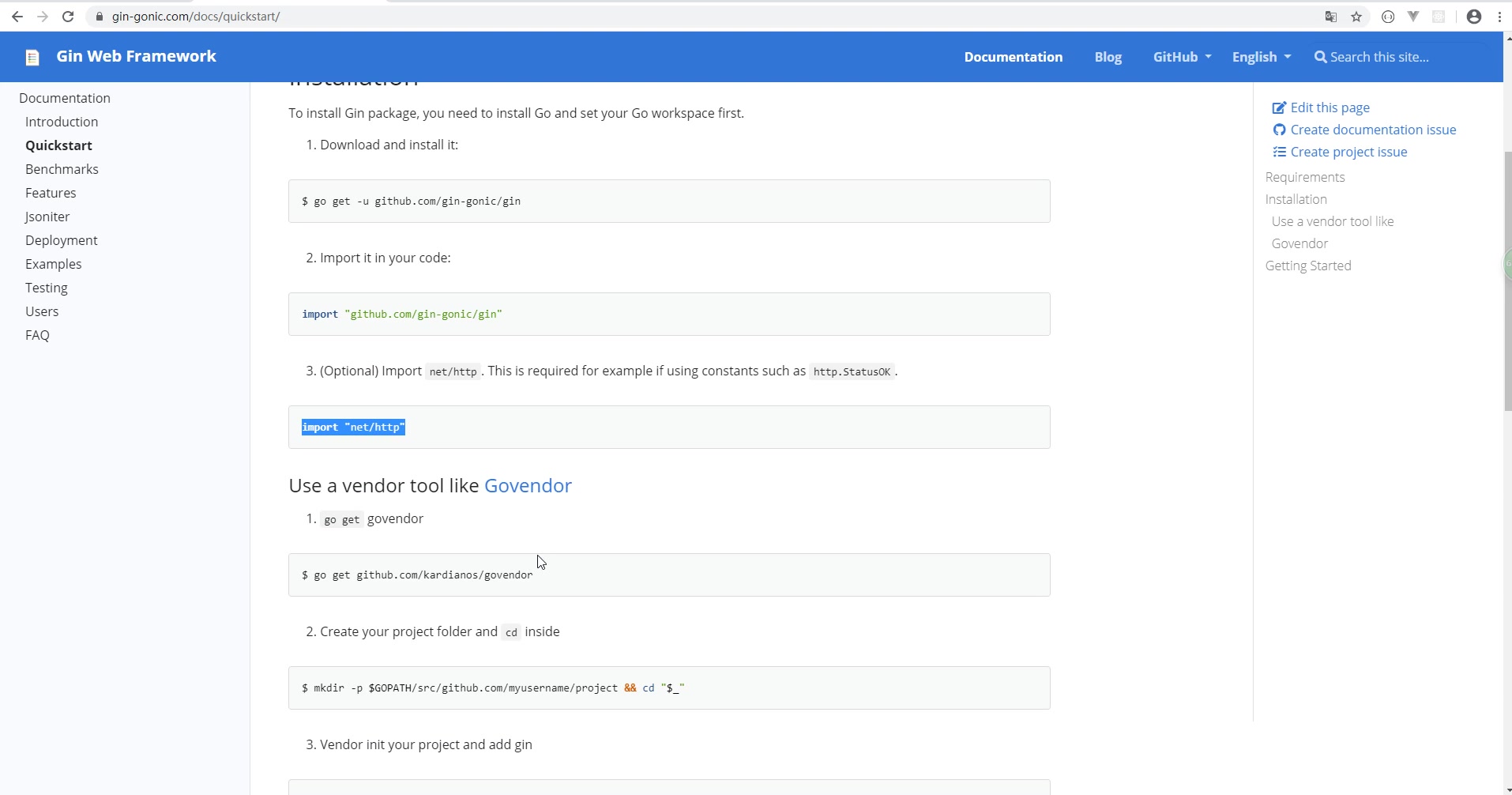Click the go get kardianos/govendor command
1512x795 pixels.
click(x=417, y=575)
